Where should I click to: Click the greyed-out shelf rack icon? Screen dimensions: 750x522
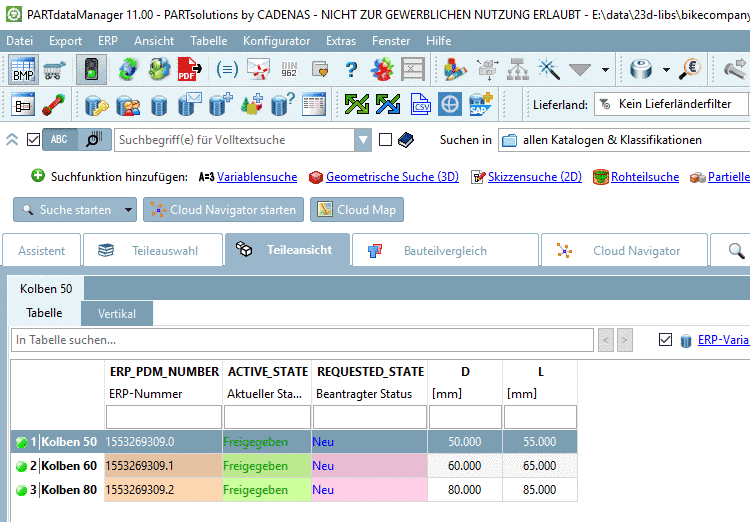tap(413, 70)
